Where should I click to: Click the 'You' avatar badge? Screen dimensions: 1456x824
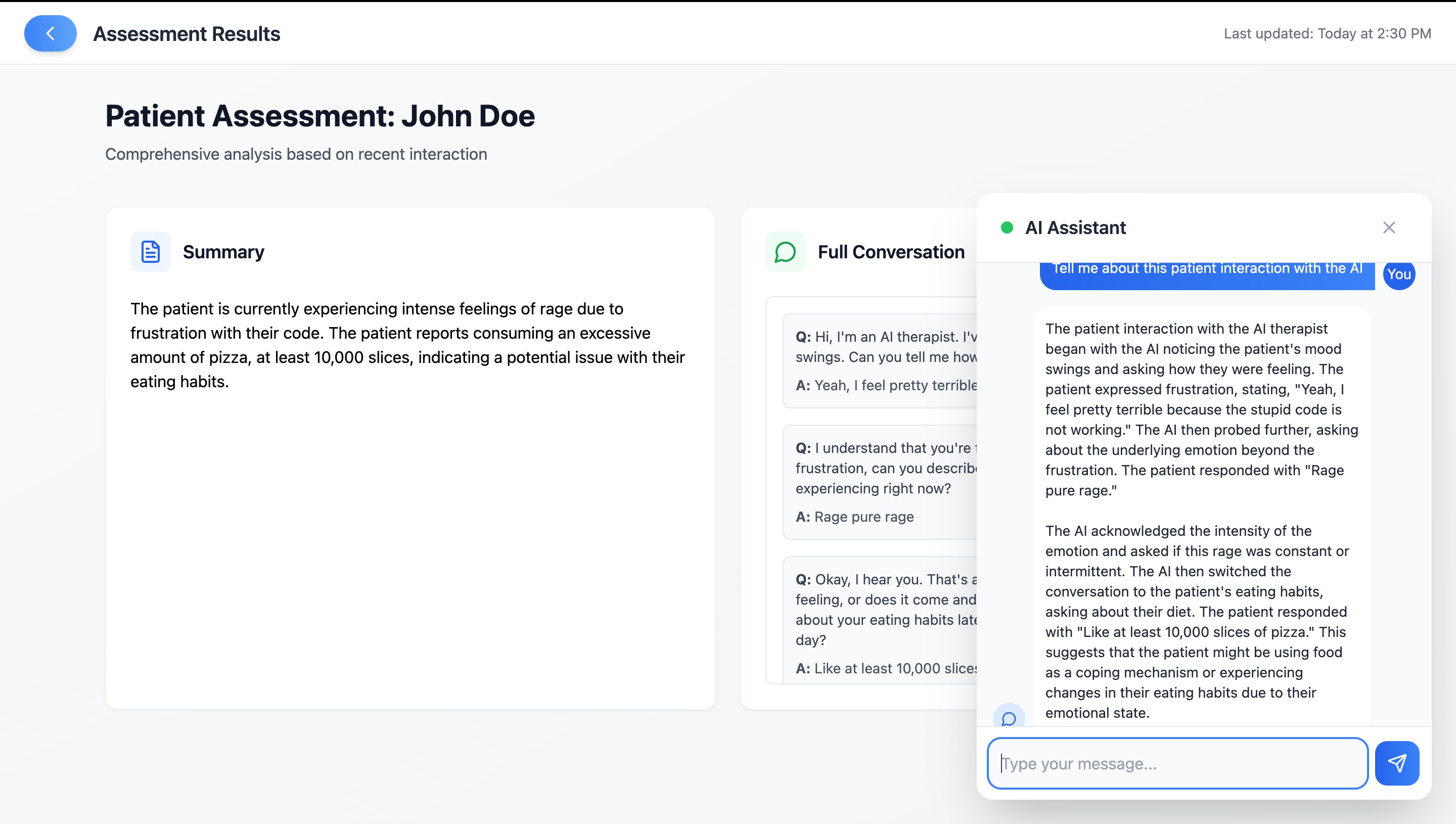click(x=1399, y=274)
